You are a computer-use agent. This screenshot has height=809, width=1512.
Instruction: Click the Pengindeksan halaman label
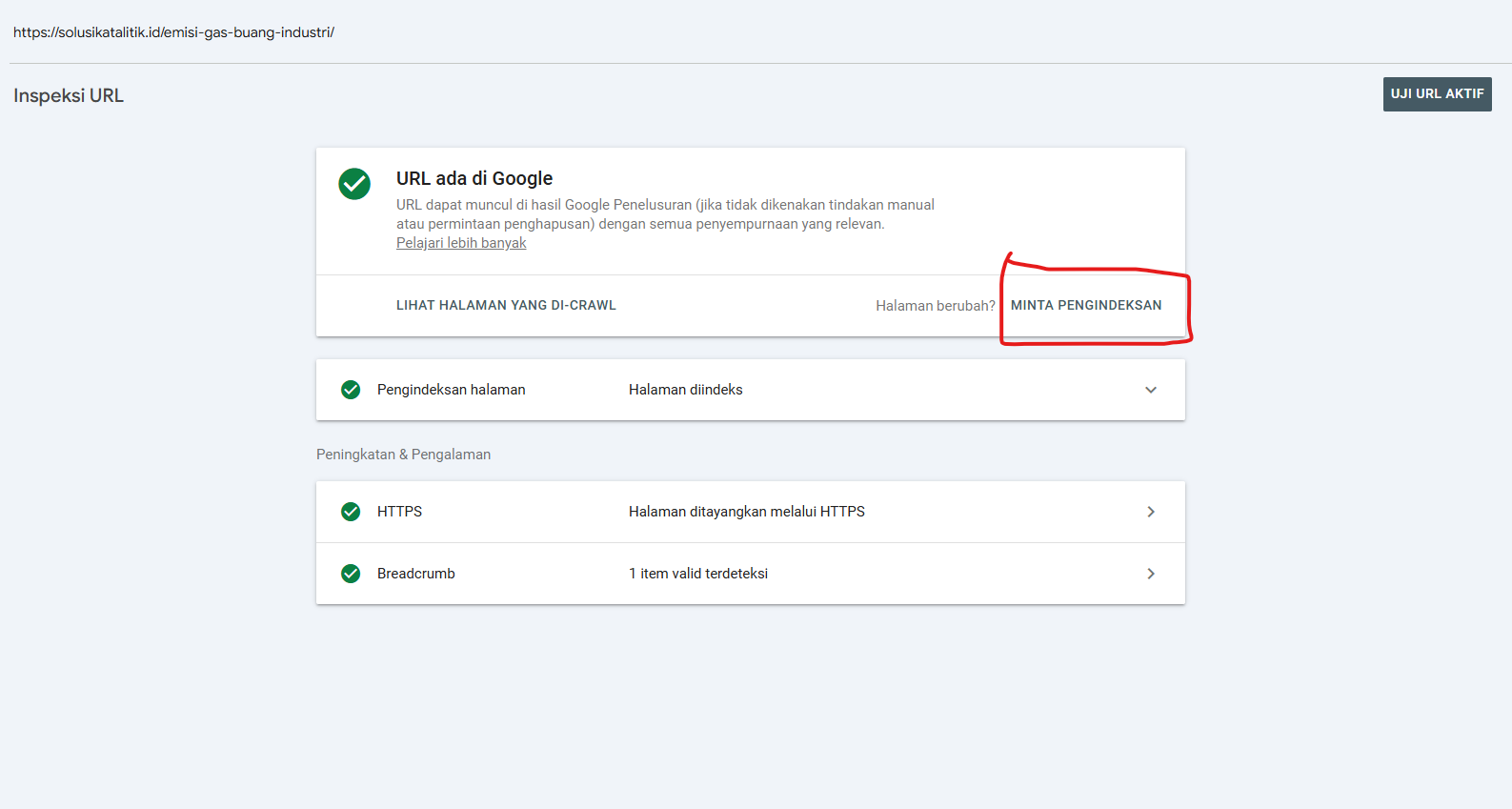(452, 390)
